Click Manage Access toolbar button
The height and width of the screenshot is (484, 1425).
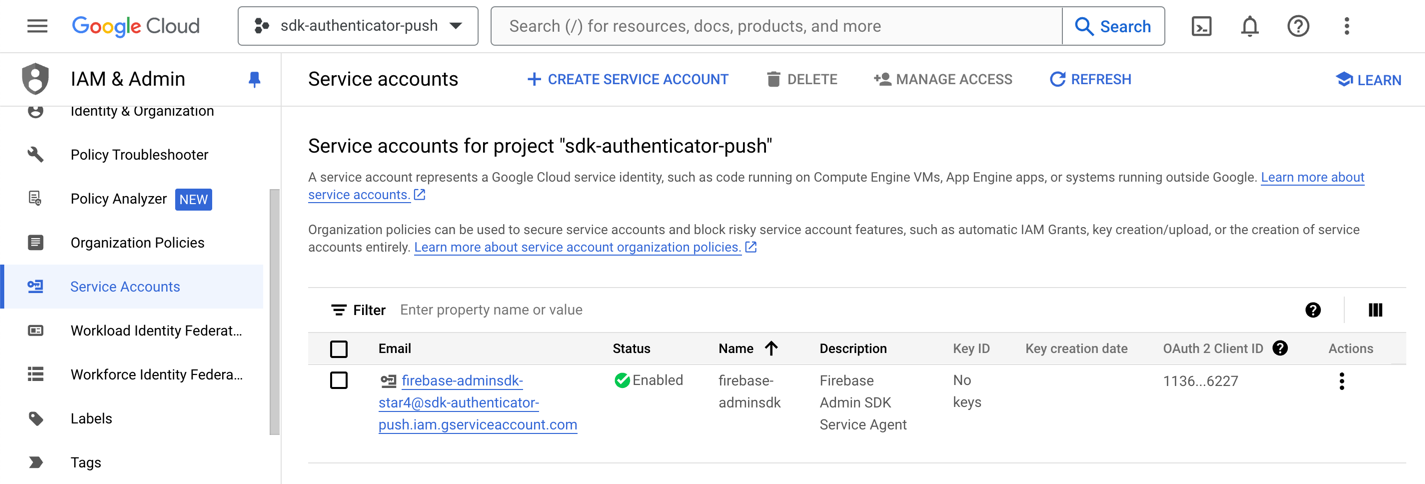point(943,79)
